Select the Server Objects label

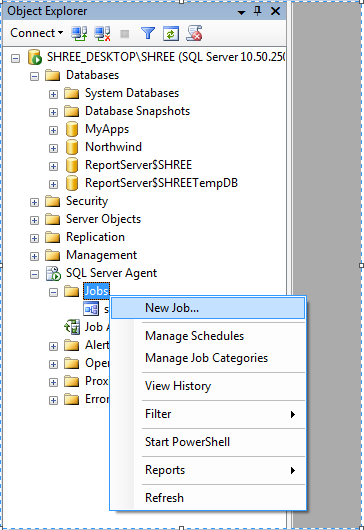coord(103,219)
